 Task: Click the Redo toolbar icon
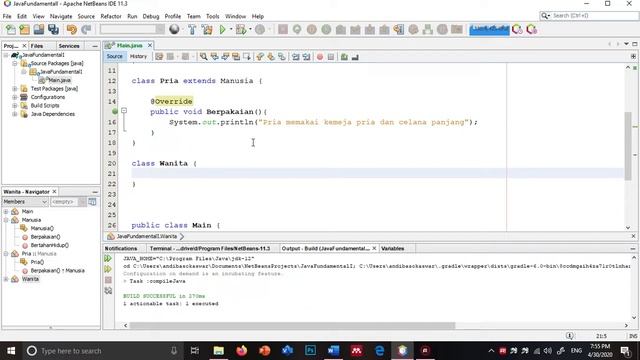pyautogui.click(x=86, y=29)
